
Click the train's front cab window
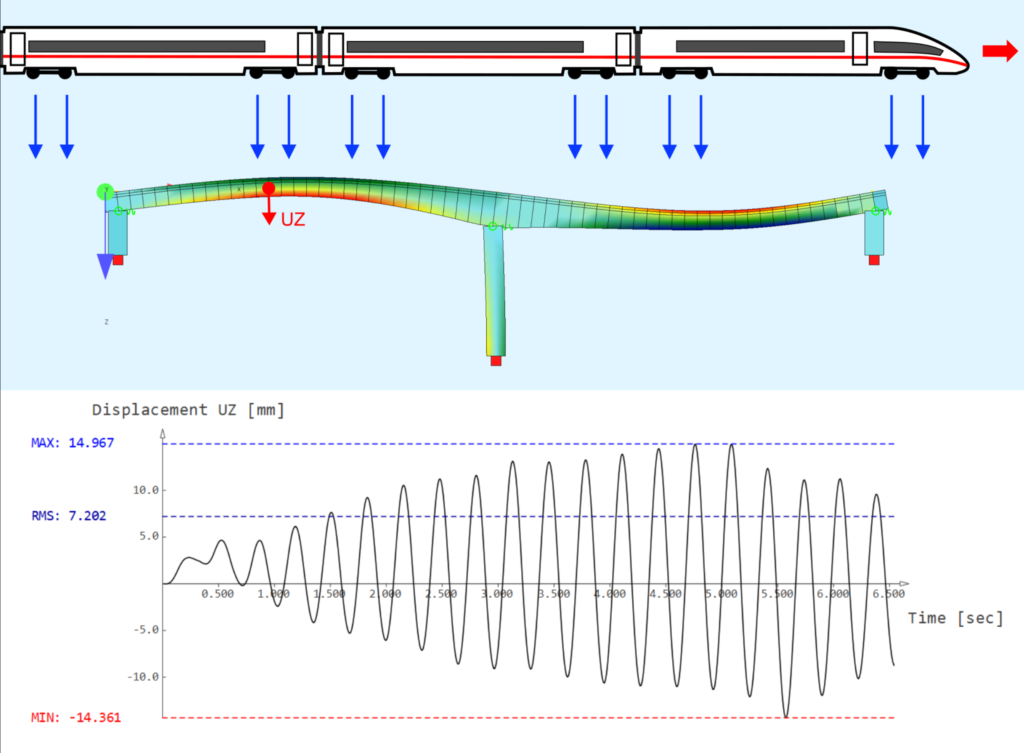(907, 47)
